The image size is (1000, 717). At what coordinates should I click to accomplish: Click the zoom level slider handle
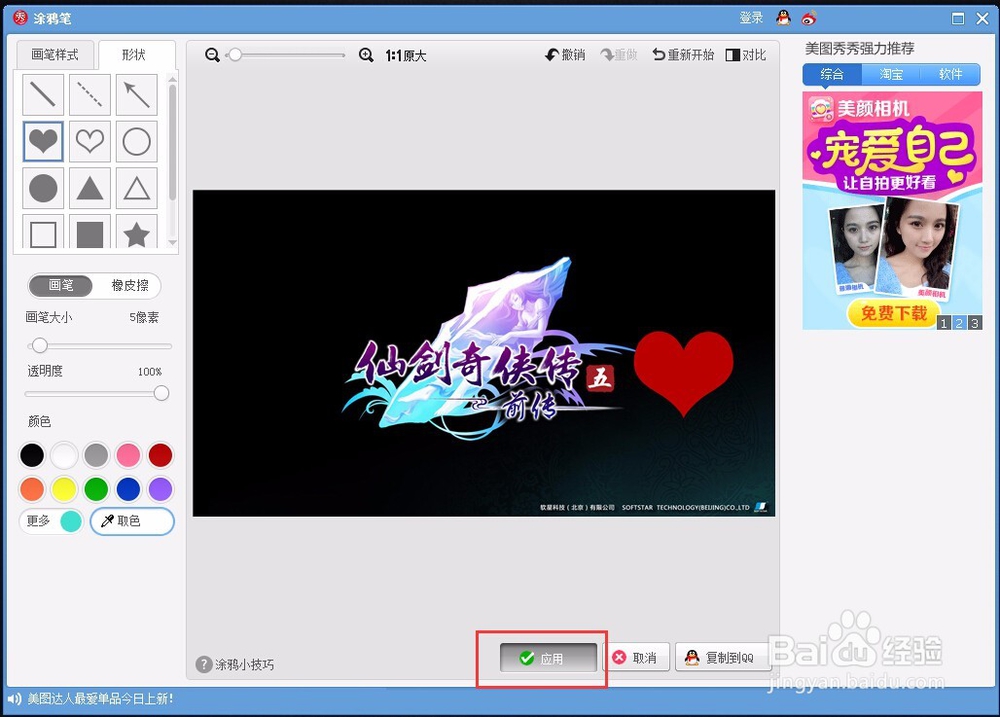pos(235,55)
